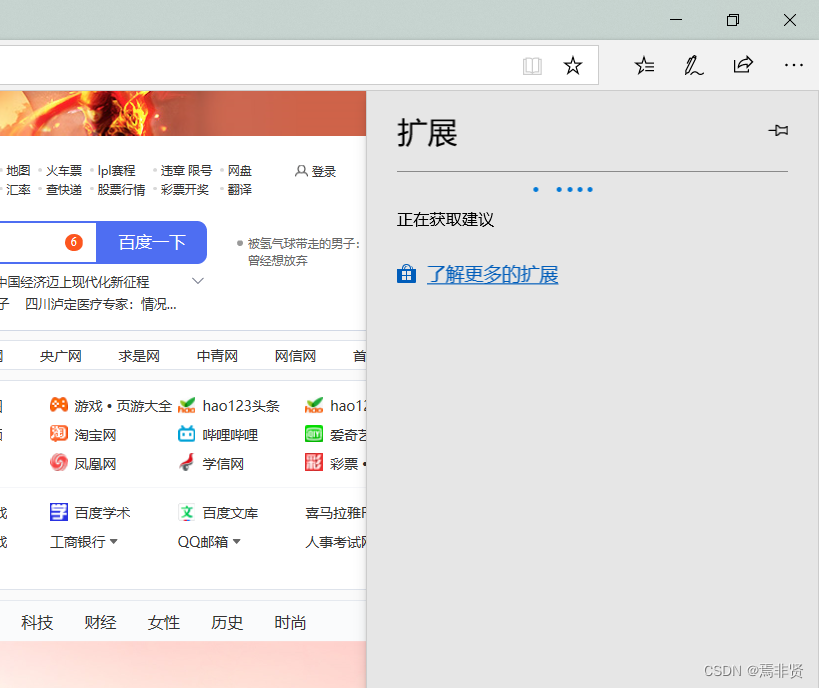Open the 人事考试 link
The height and width of the screenshot is (688, 819).
tap(335, 542)
